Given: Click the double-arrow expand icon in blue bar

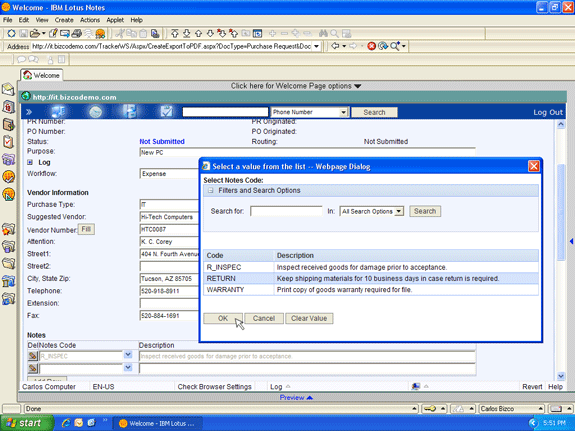Looking at the screenshot, I should (x=29, y=112).
